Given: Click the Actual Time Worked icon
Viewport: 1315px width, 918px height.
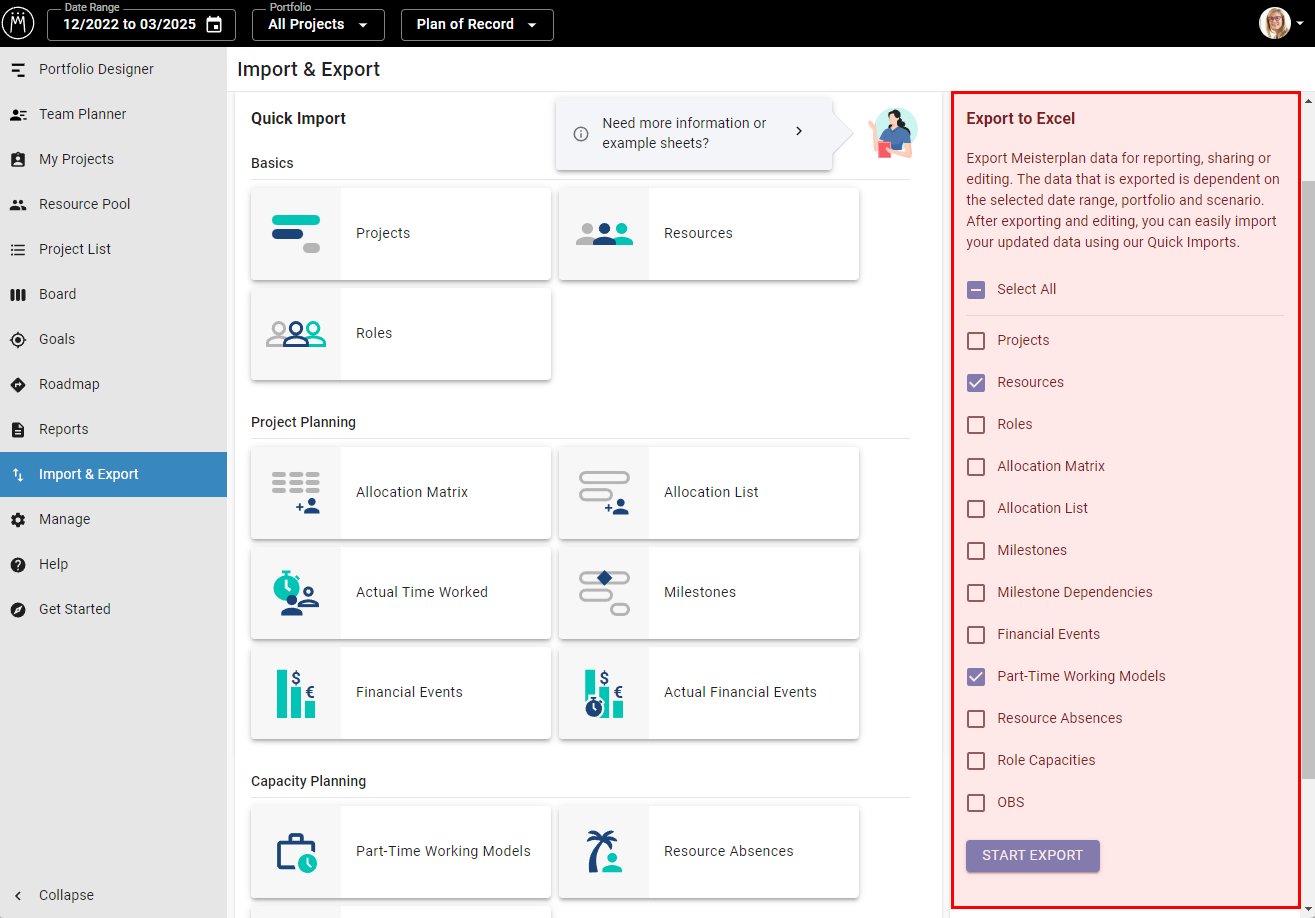Looking at the screenshot, I should pyautogui.click(x=296, y=593).
